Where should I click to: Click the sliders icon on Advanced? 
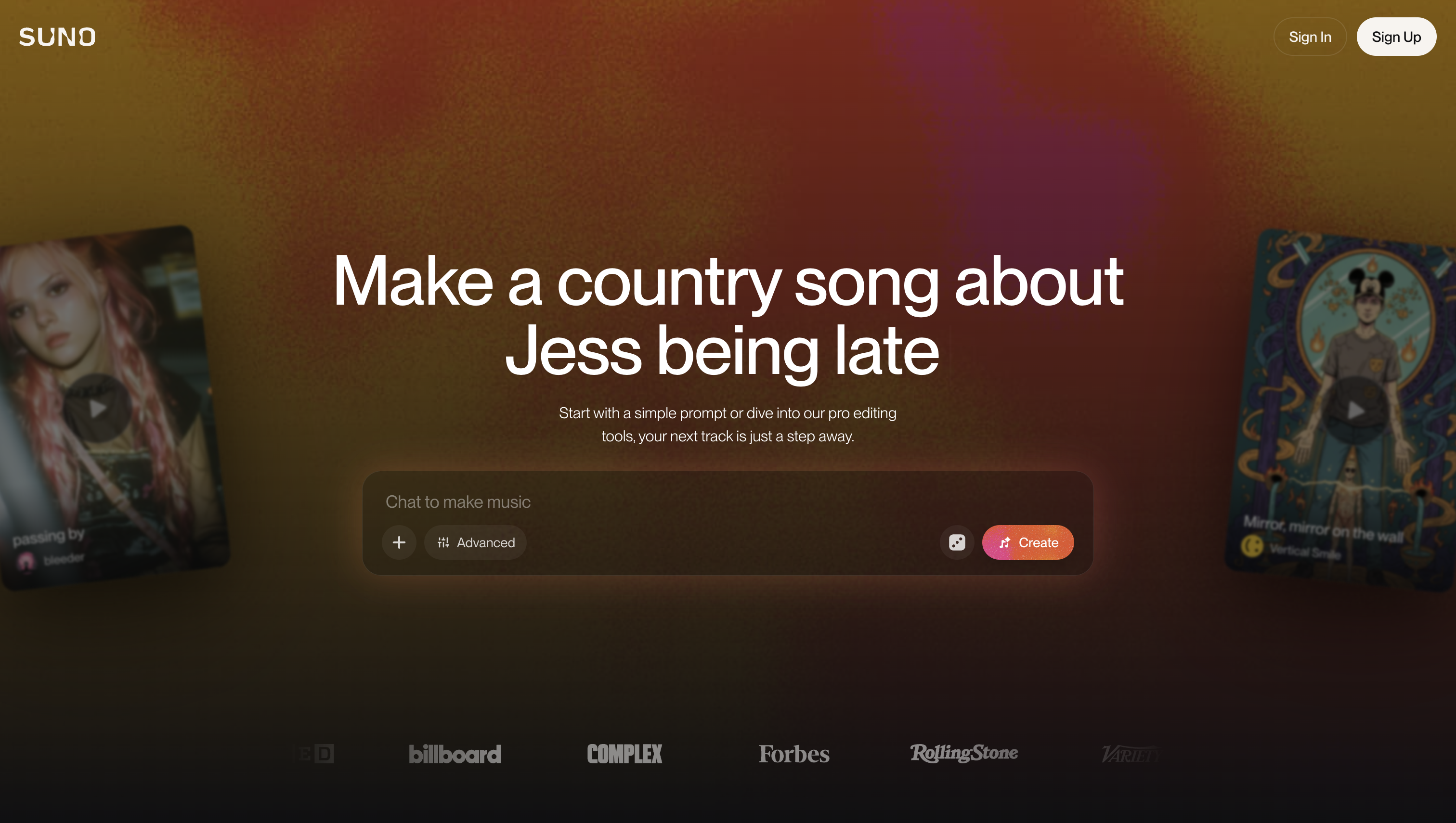tap(443, 542)
